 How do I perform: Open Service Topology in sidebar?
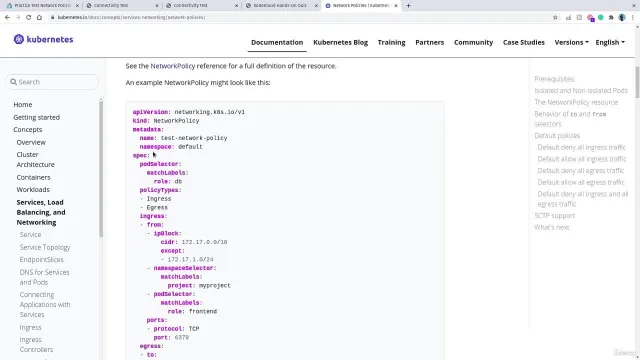click(45, 247)
